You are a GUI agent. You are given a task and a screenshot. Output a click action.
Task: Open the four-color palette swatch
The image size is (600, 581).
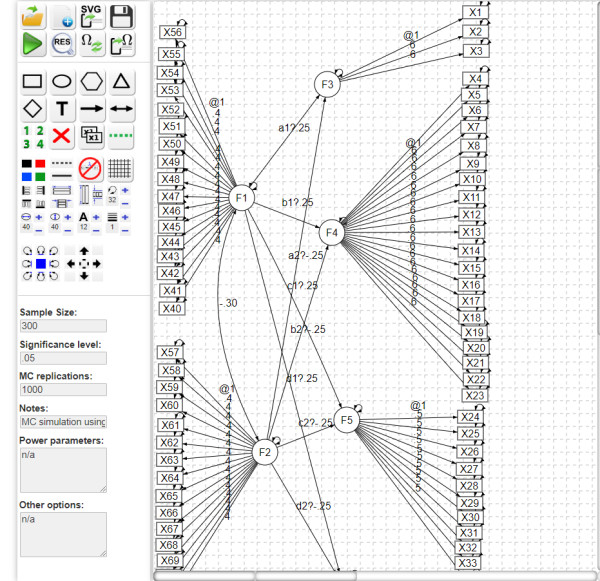point(33,167)
